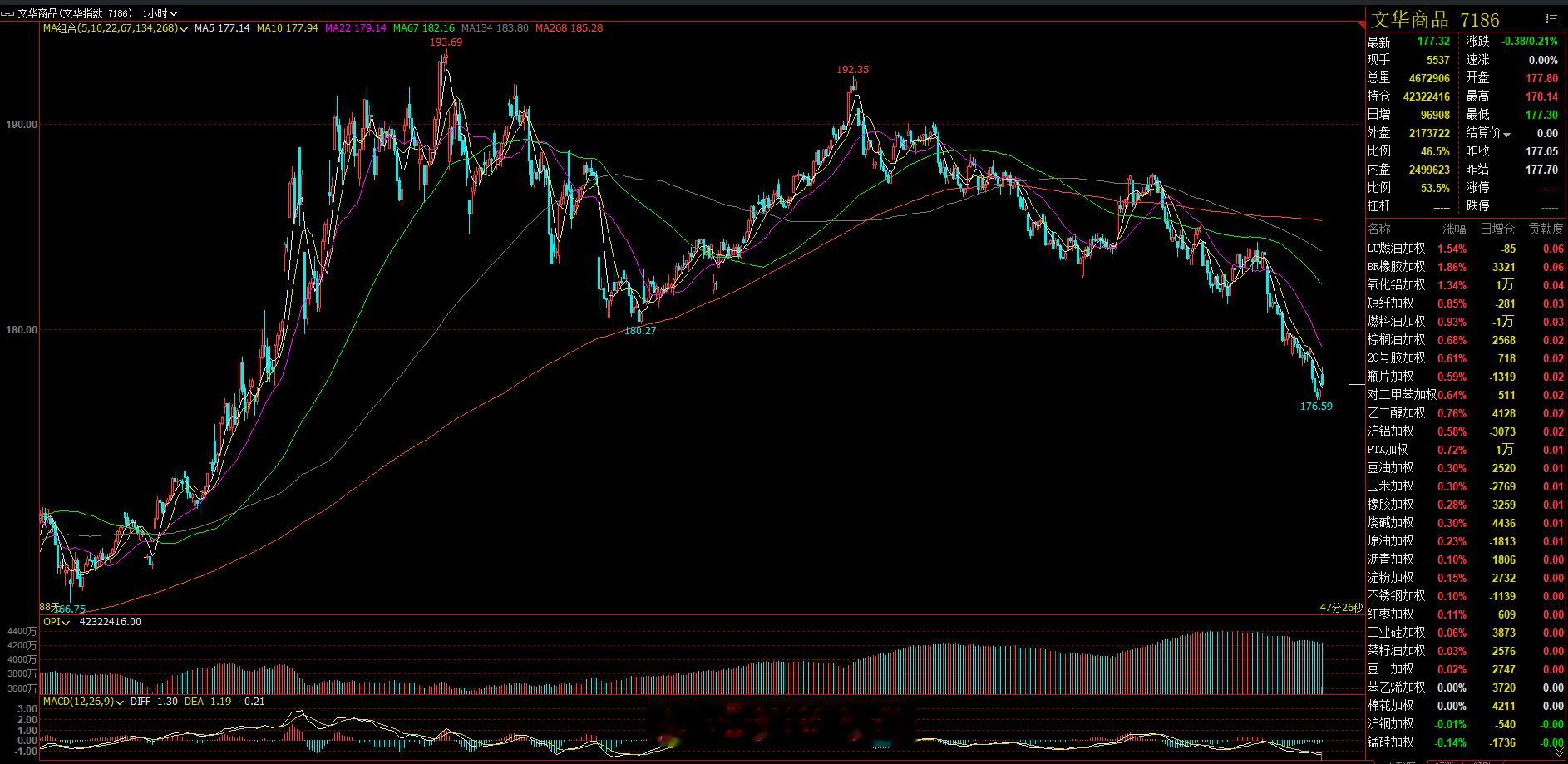Image resolution: width=1568 pixels, height=764 pixels.
Task: Select the MA268 185.28 legend label
Action: 569,28
